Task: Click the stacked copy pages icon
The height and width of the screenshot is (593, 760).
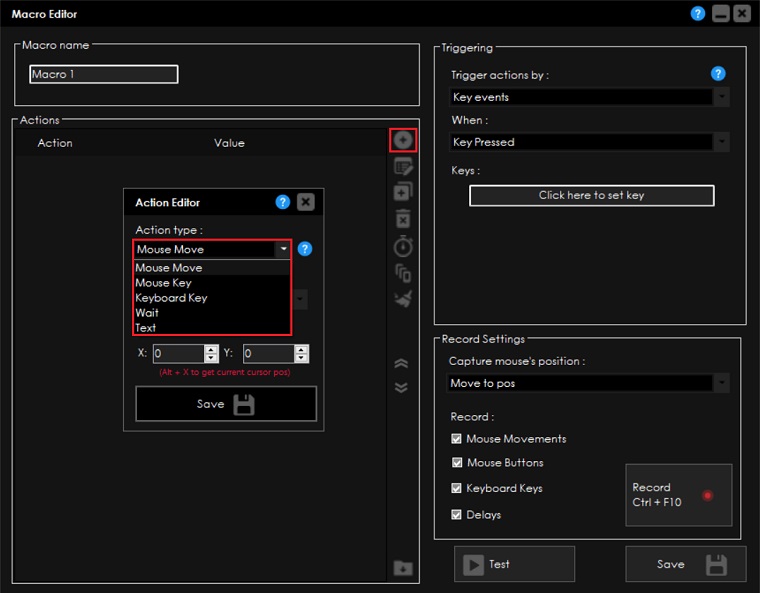Action: pyautogui.click(x=403, y=273)
